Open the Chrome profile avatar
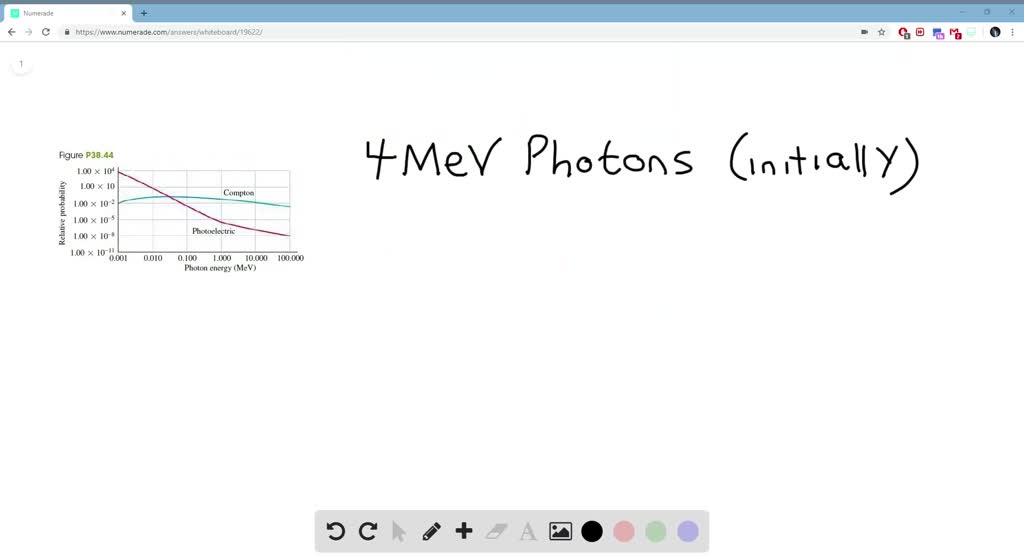Viewport: 1024px width, 558px height. (995, 32)
